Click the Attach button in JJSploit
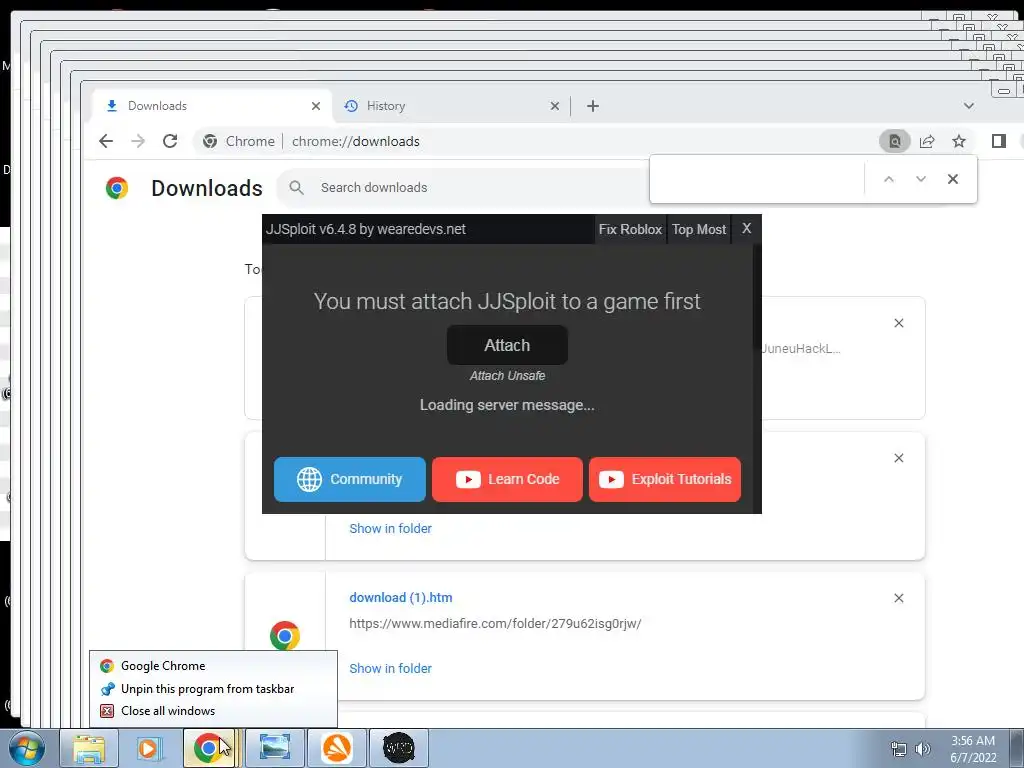Image resolution: width=1024 pixels, height=768 pixels. (x=507, y=345)
